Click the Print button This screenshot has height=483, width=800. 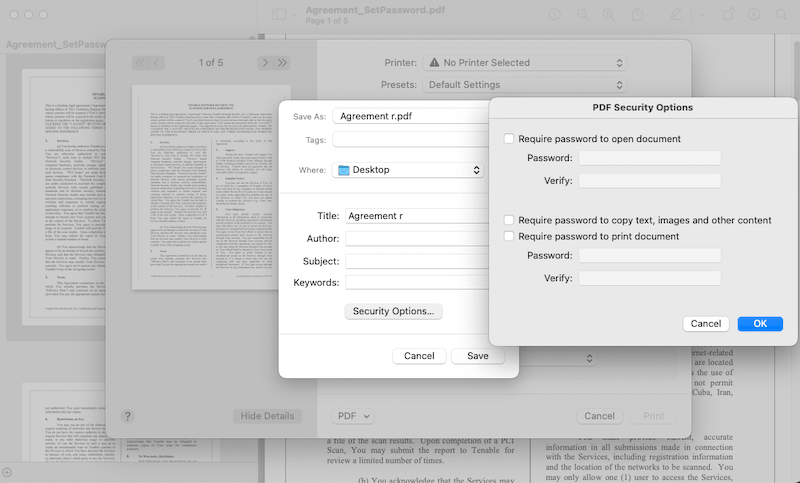coord(654,416)
